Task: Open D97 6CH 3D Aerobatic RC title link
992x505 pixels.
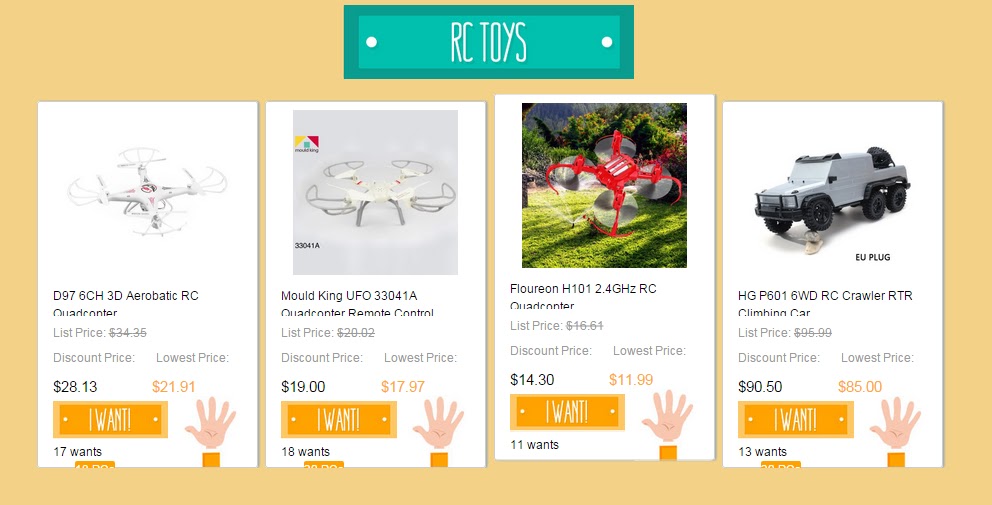Action: [x=126, y=303]
